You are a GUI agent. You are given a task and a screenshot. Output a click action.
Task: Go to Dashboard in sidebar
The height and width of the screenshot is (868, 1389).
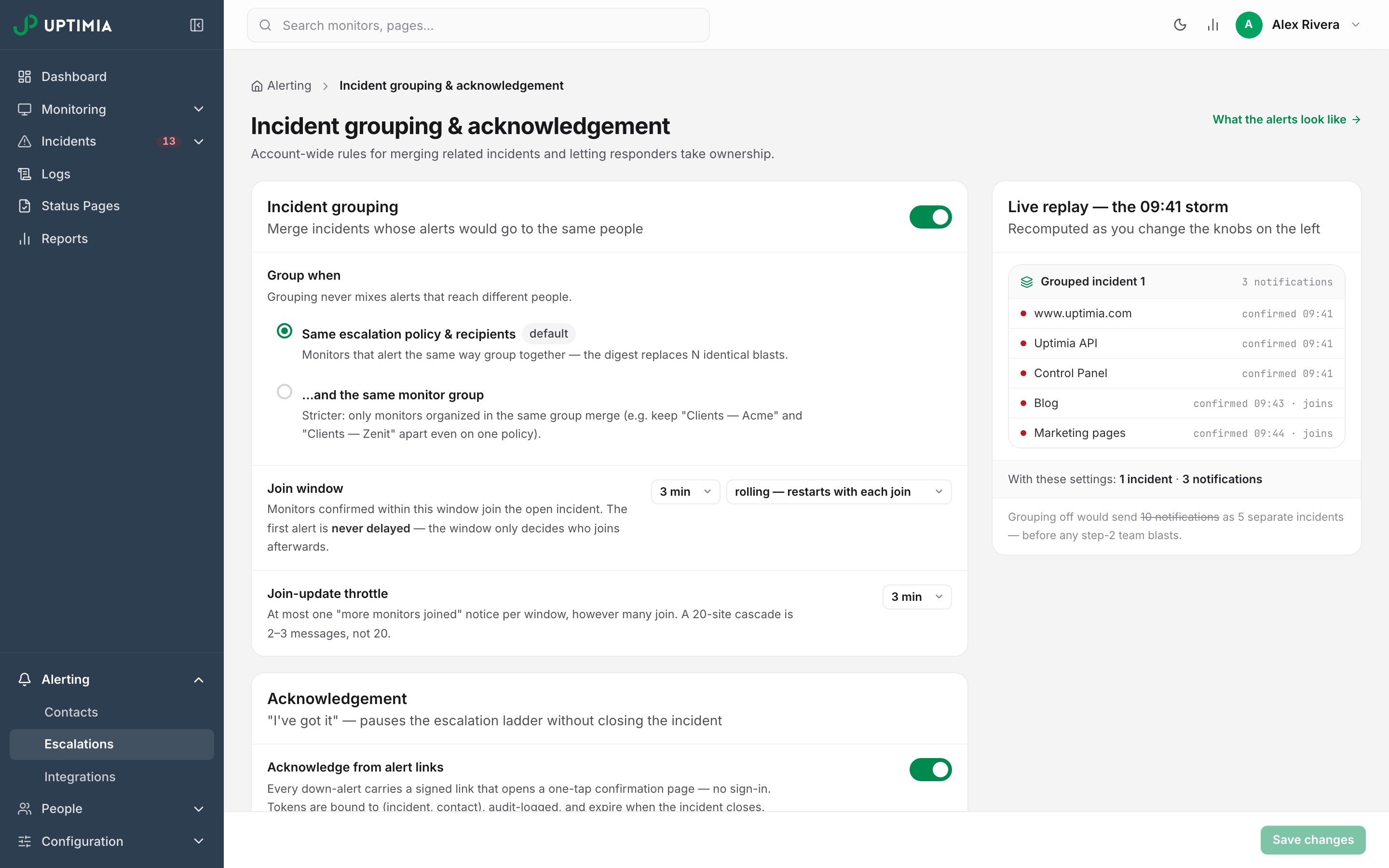[112, 76]
